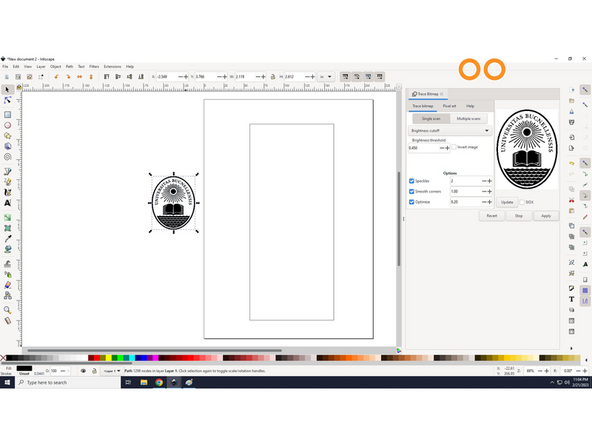Select the Node editing tool
This screenshot has height=444, width=592.
click(7, 100)
